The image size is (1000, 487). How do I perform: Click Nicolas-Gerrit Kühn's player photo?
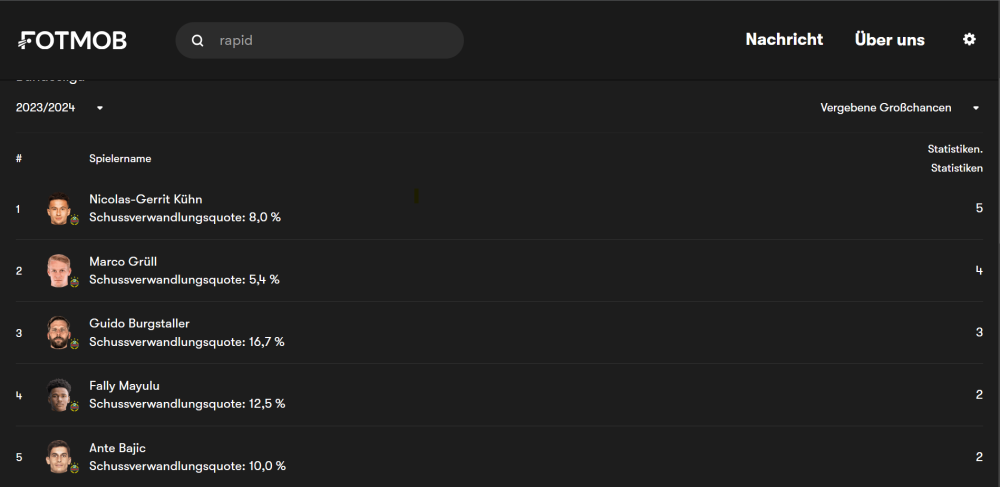click(59, 208)
